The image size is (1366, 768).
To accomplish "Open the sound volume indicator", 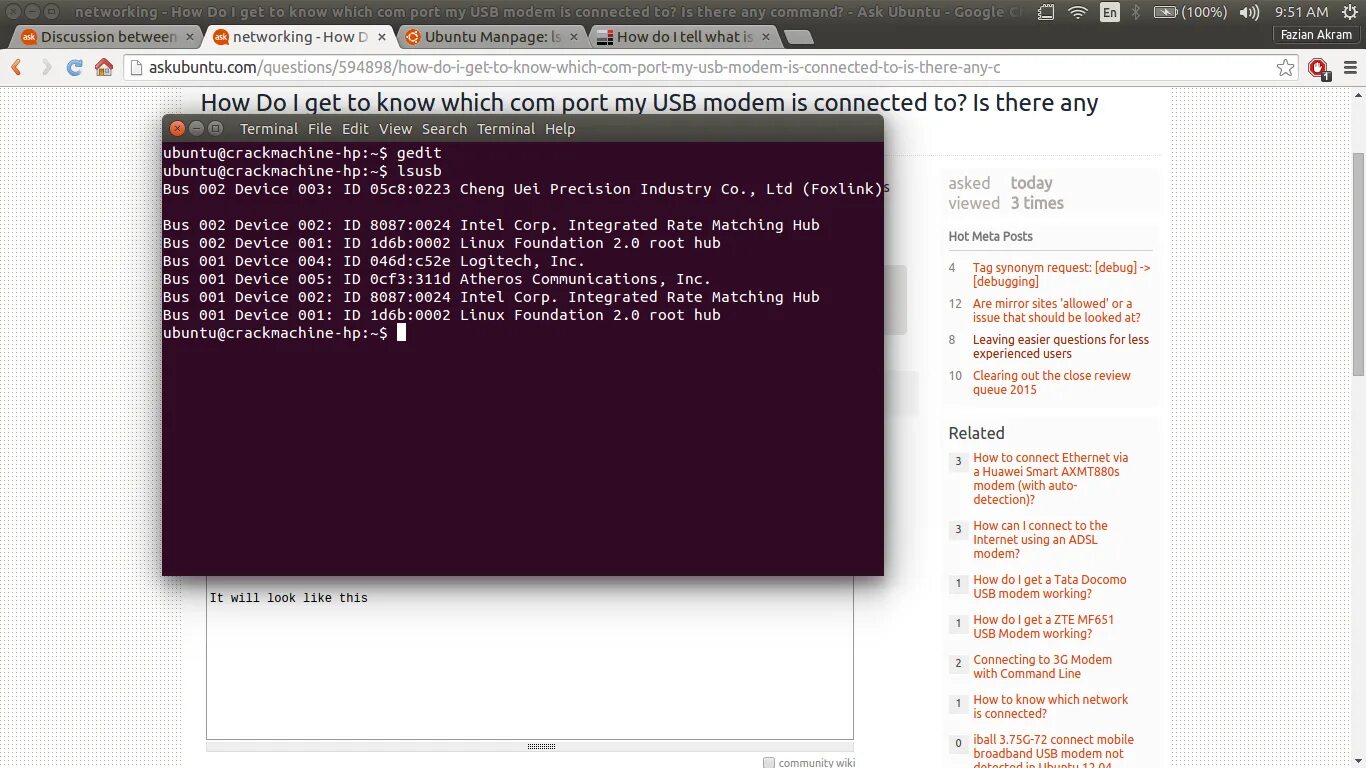I will (x=1249, y=12).
